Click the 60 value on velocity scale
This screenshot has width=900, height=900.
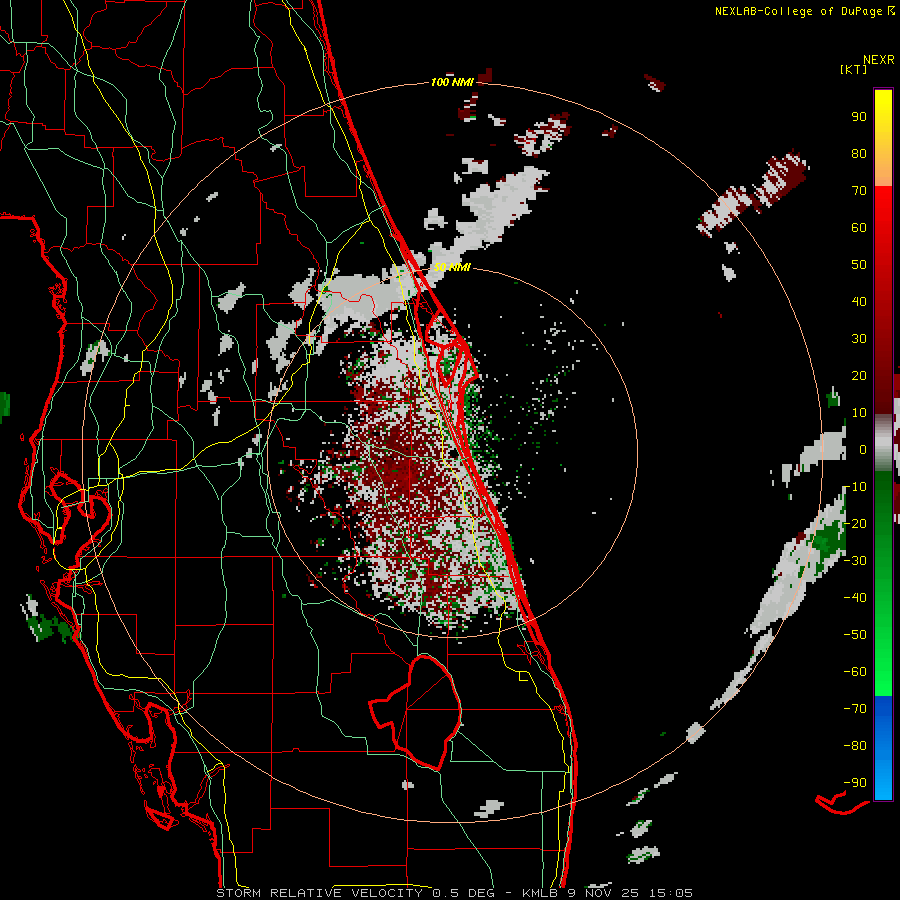click(x=859, y=227)
